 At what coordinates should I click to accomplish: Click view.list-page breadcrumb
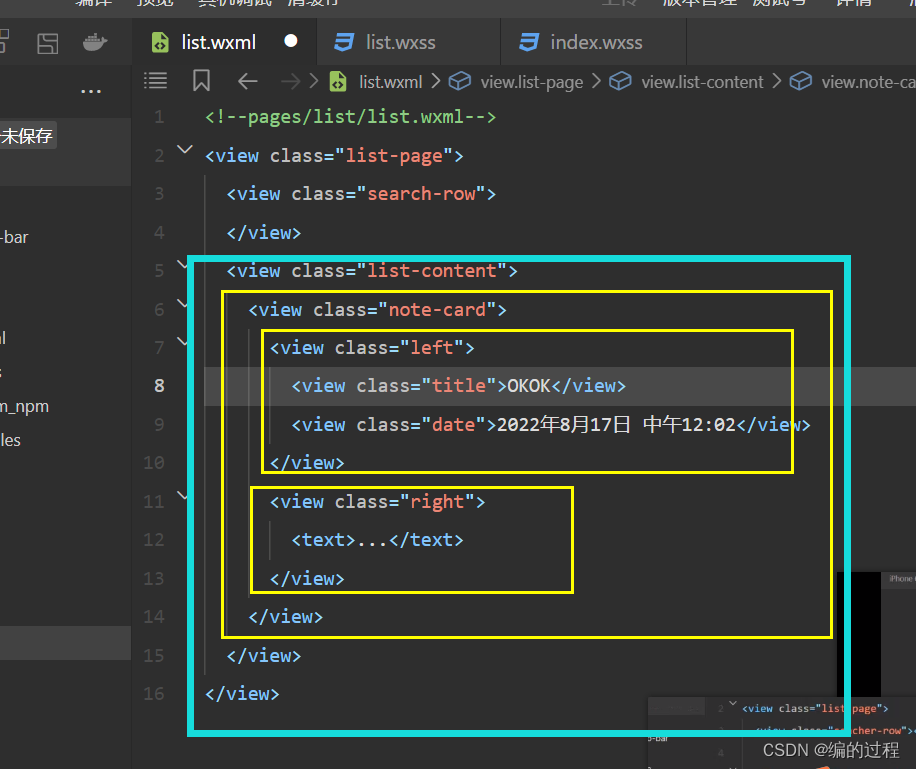(532, 82)
